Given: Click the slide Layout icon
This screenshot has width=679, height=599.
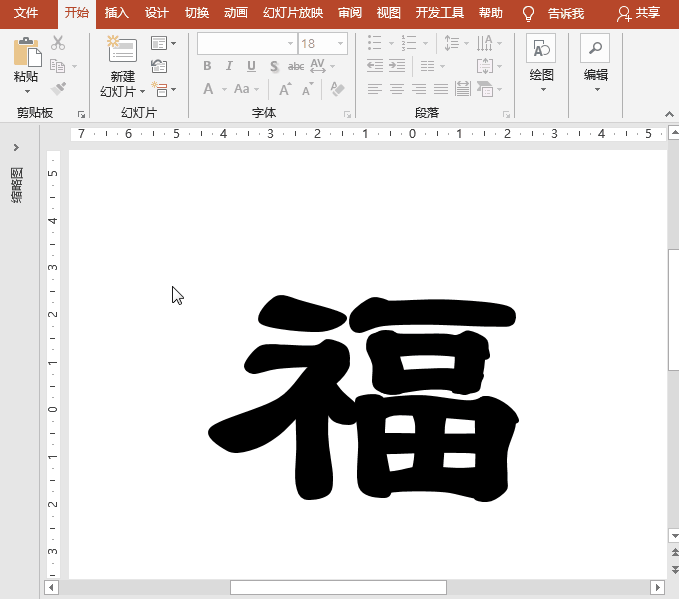Looking at the screenshot, I should pos(159,43).
